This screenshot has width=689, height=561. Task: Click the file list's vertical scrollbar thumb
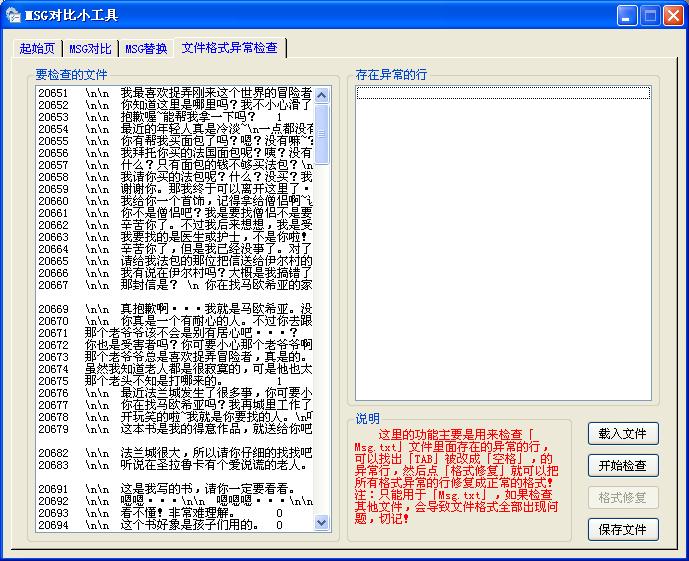coord(322,133)
